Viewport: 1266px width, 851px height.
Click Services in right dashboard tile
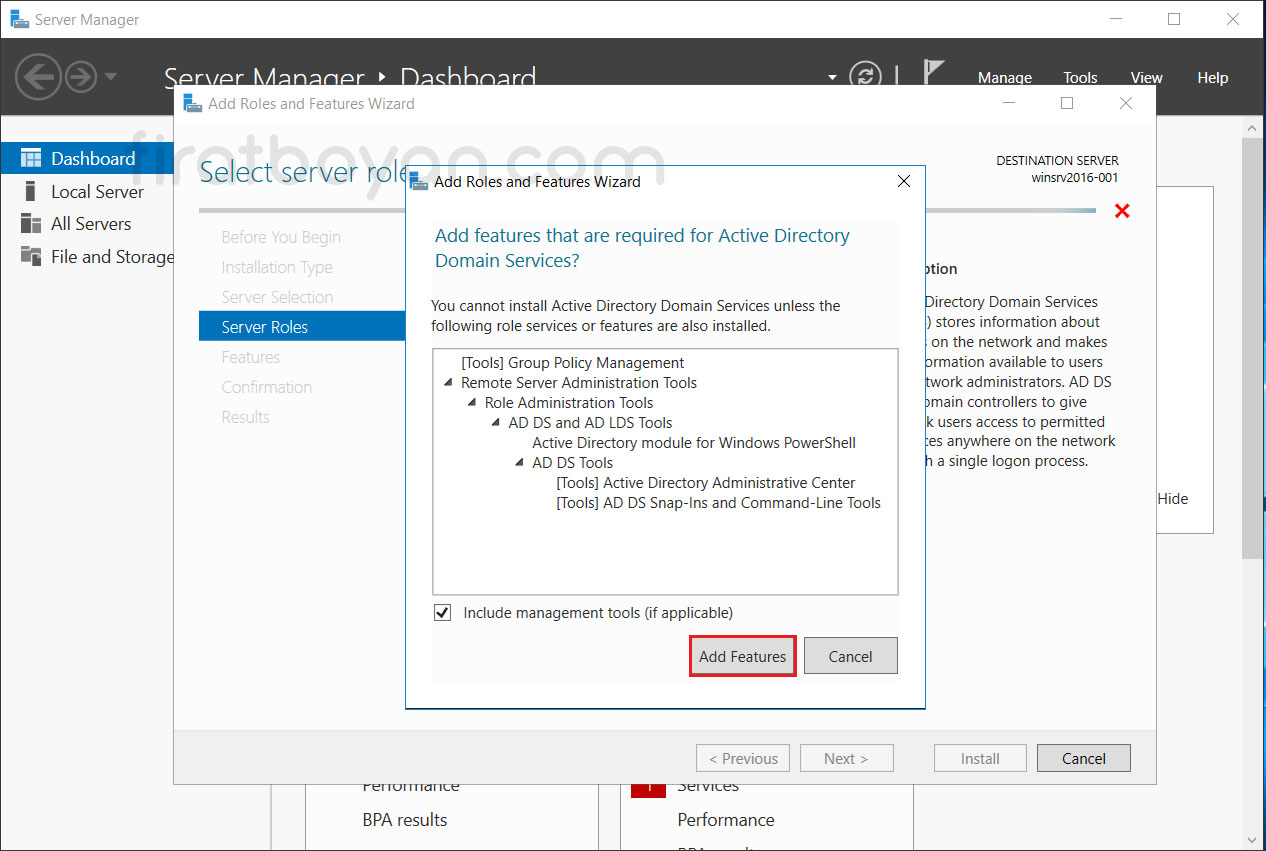(708, 787)
